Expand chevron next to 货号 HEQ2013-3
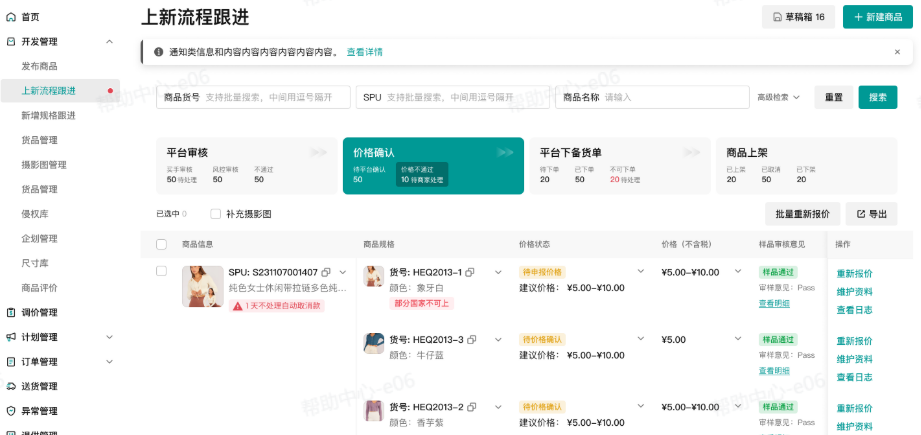Viewport: 921px width, 435px height. coord(498,340)
